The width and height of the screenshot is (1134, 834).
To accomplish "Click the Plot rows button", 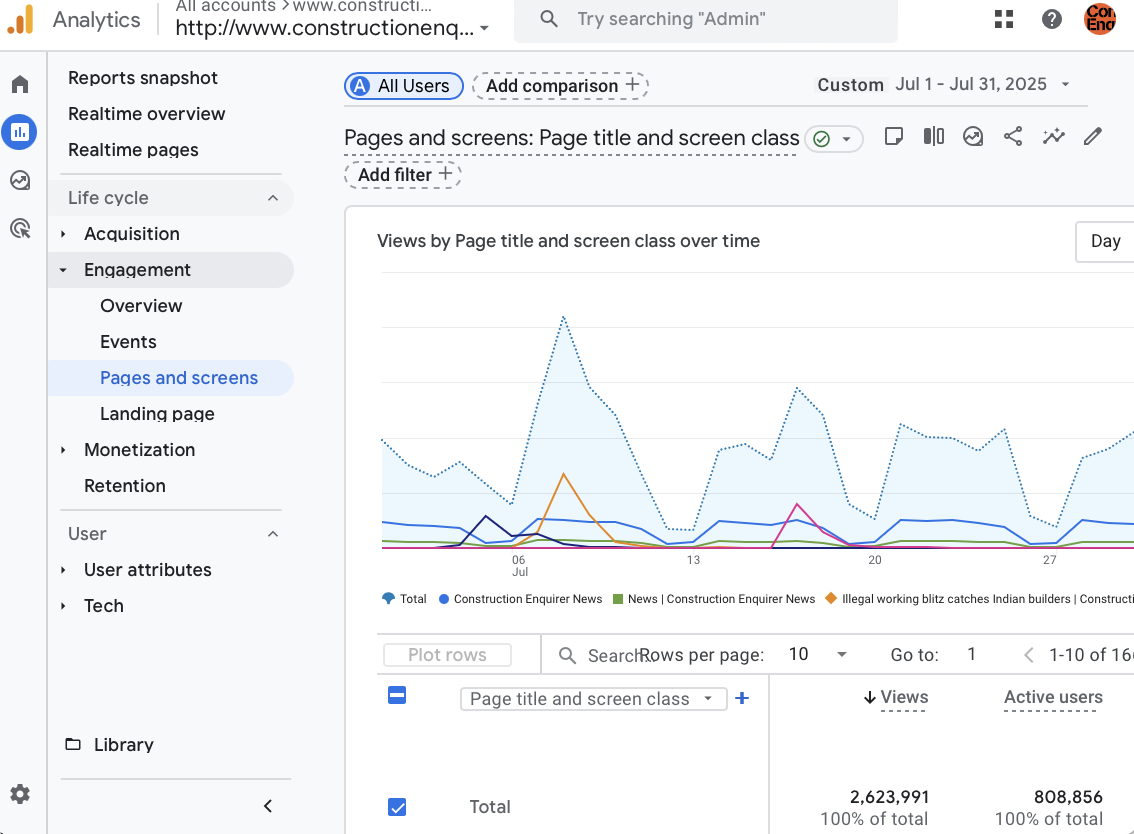I will click(x=447, y=655).
